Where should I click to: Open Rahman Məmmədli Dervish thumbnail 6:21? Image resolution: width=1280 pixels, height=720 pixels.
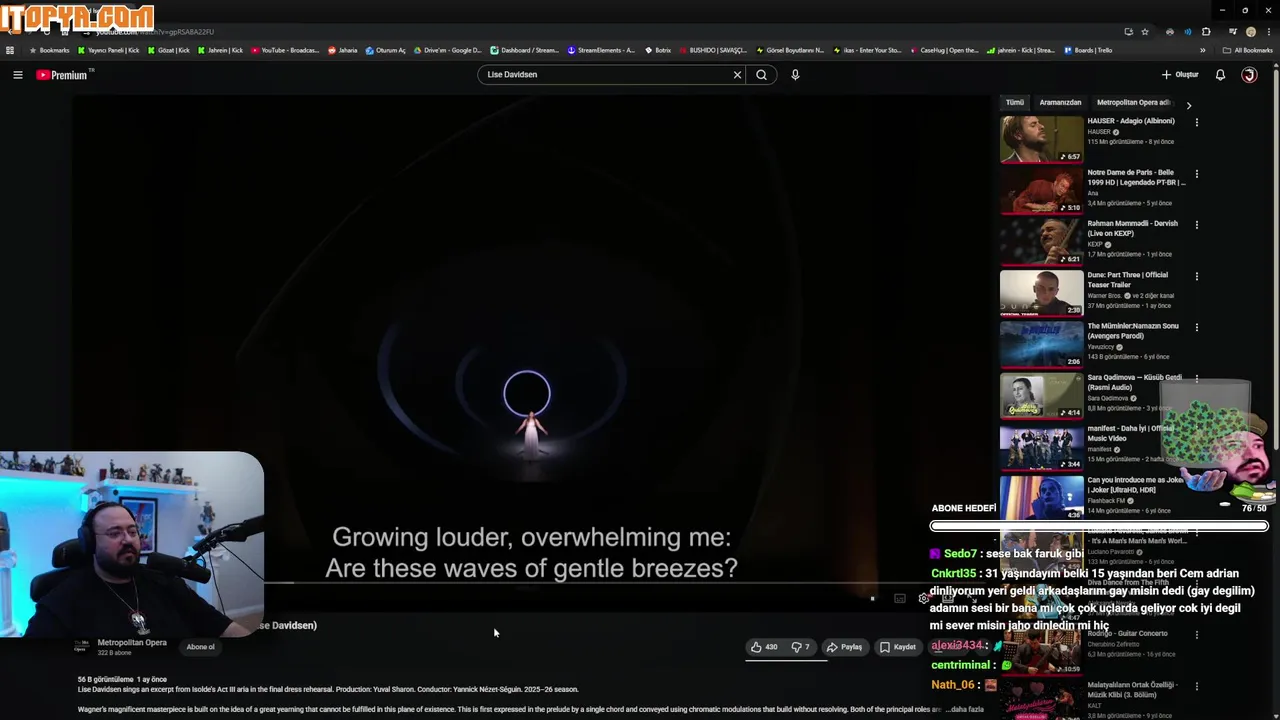1041,242
